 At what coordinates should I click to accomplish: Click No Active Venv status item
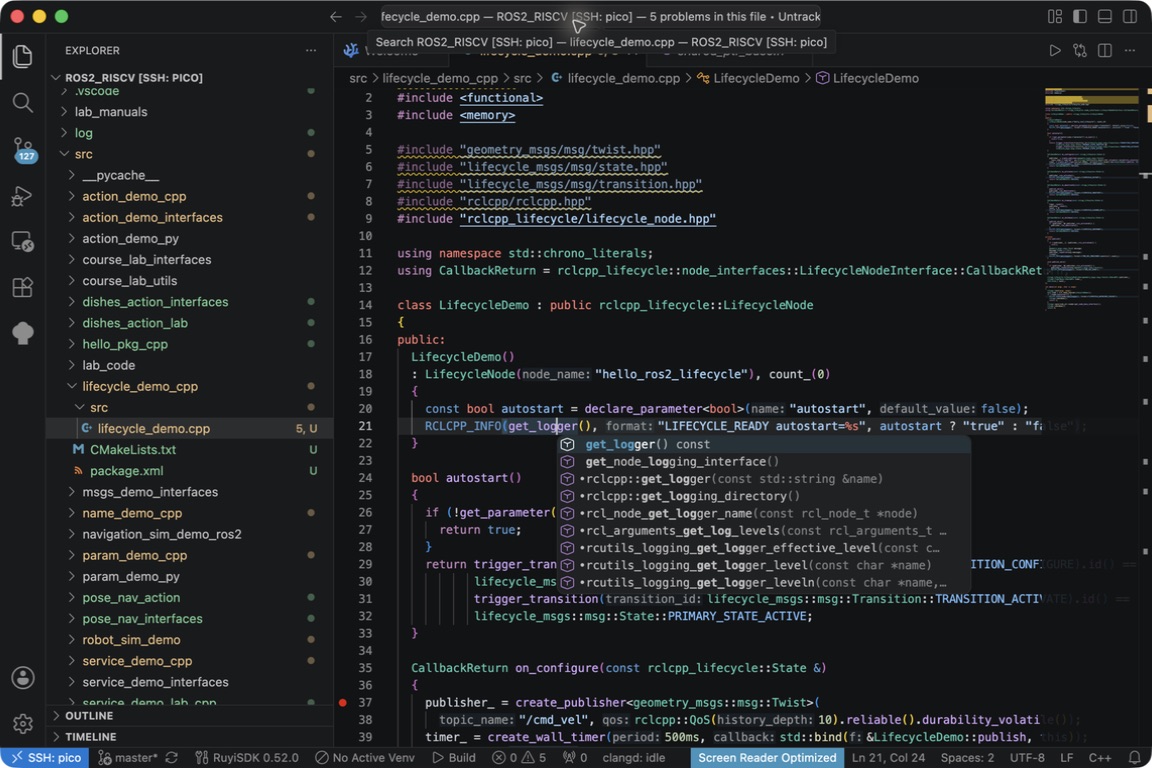[x=364, y=758]
